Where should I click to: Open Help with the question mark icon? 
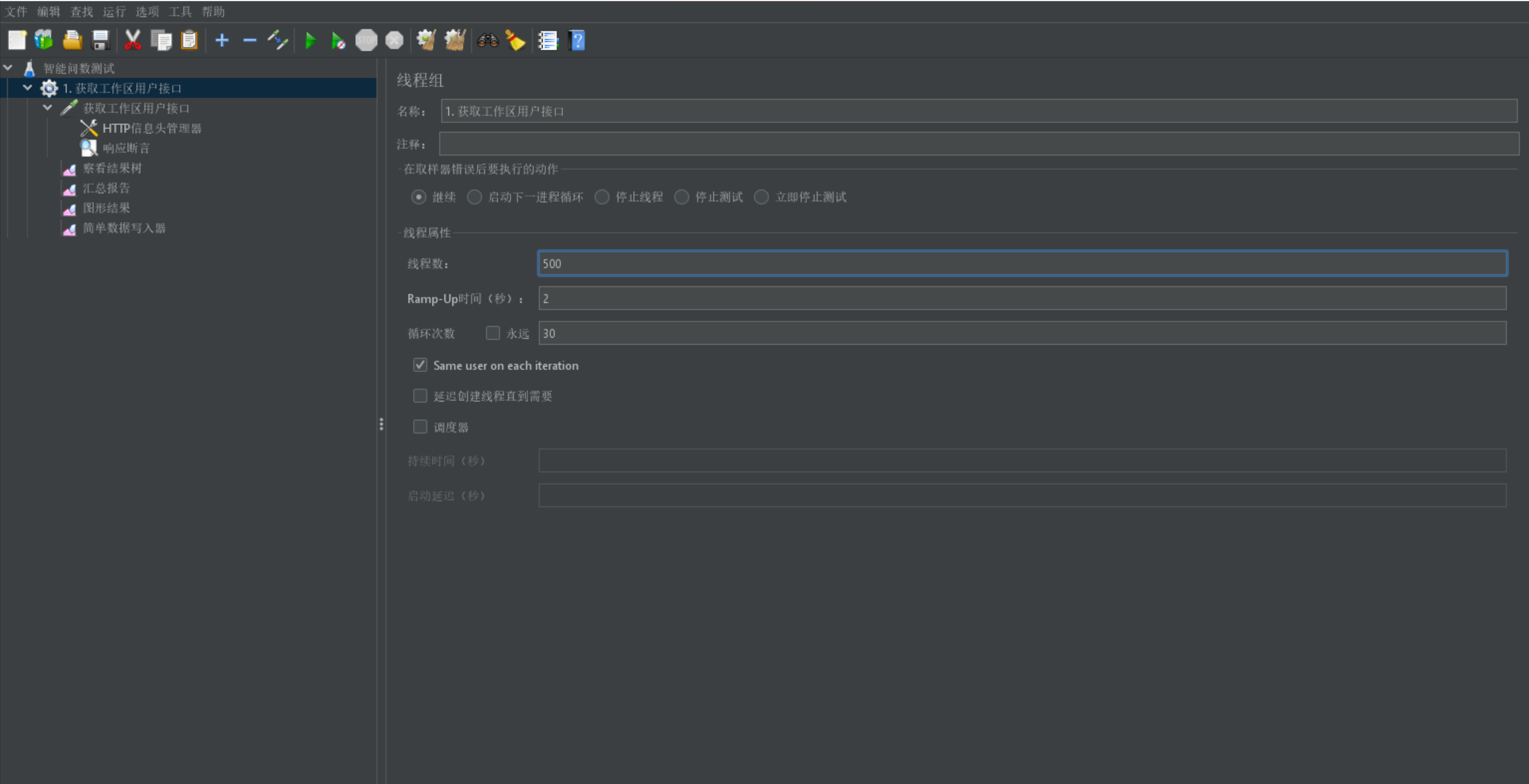[x=576, y=40]
